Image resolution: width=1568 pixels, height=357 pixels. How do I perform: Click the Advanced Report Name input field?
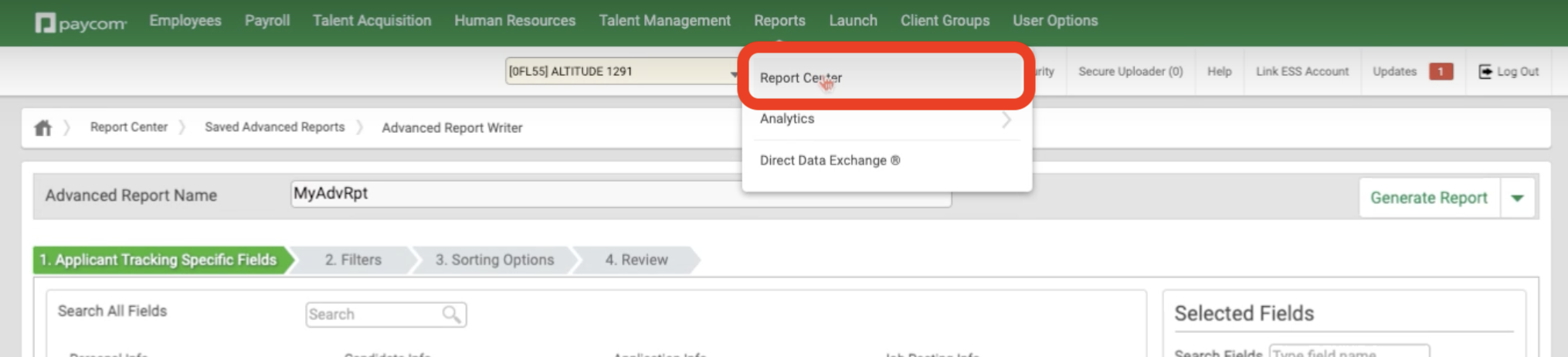[621, 193]
